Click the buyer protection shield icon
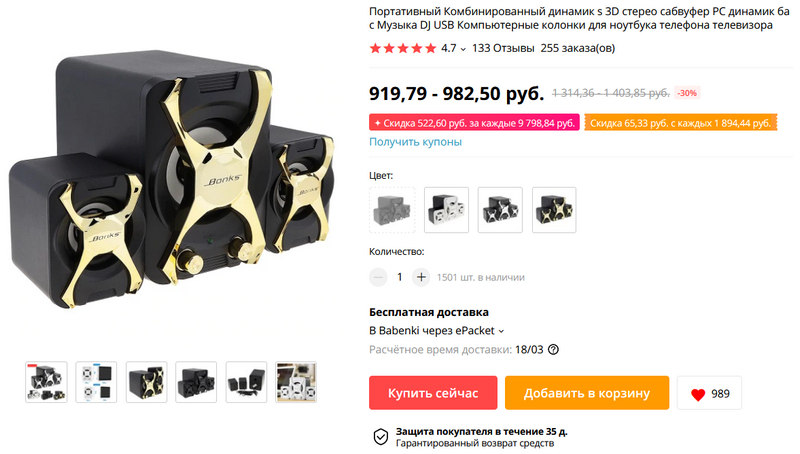The height and width of the screenshot is (454, 800). click(381, 437)
